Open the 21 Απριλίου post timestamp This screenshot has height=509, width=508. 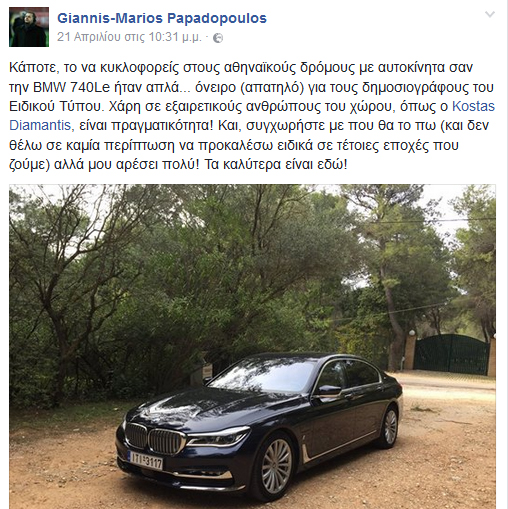point(129,37)
